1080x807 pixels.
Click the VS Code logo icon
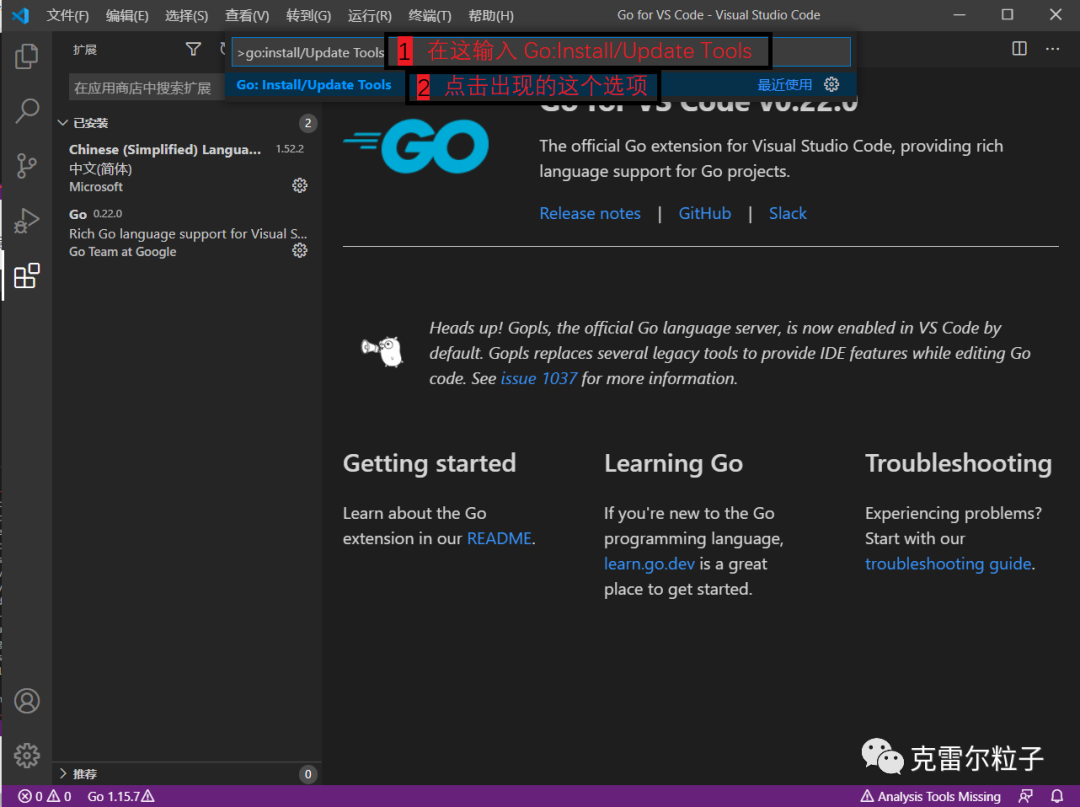pos(21,14)
